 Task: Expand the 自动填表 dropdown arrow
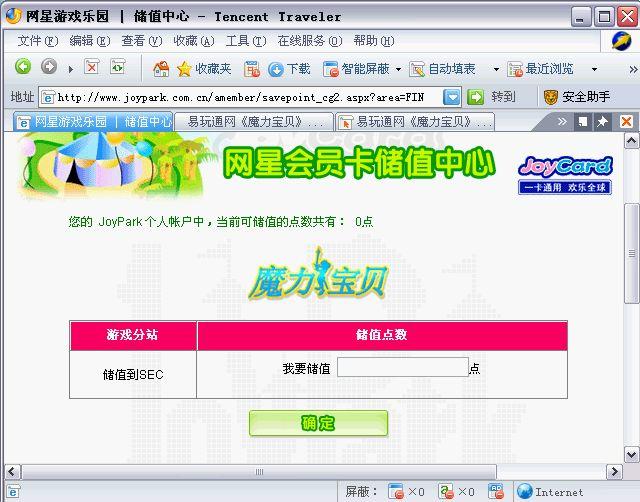point(496,69)
